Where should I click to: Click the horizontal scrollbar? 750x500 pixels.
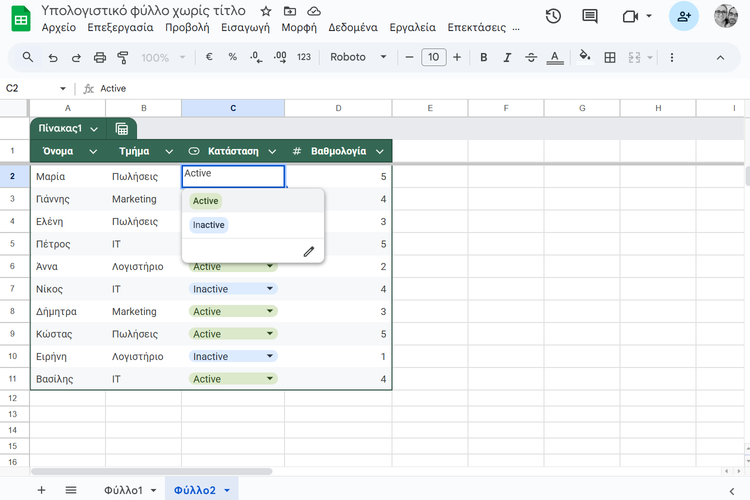click(152, 471)
